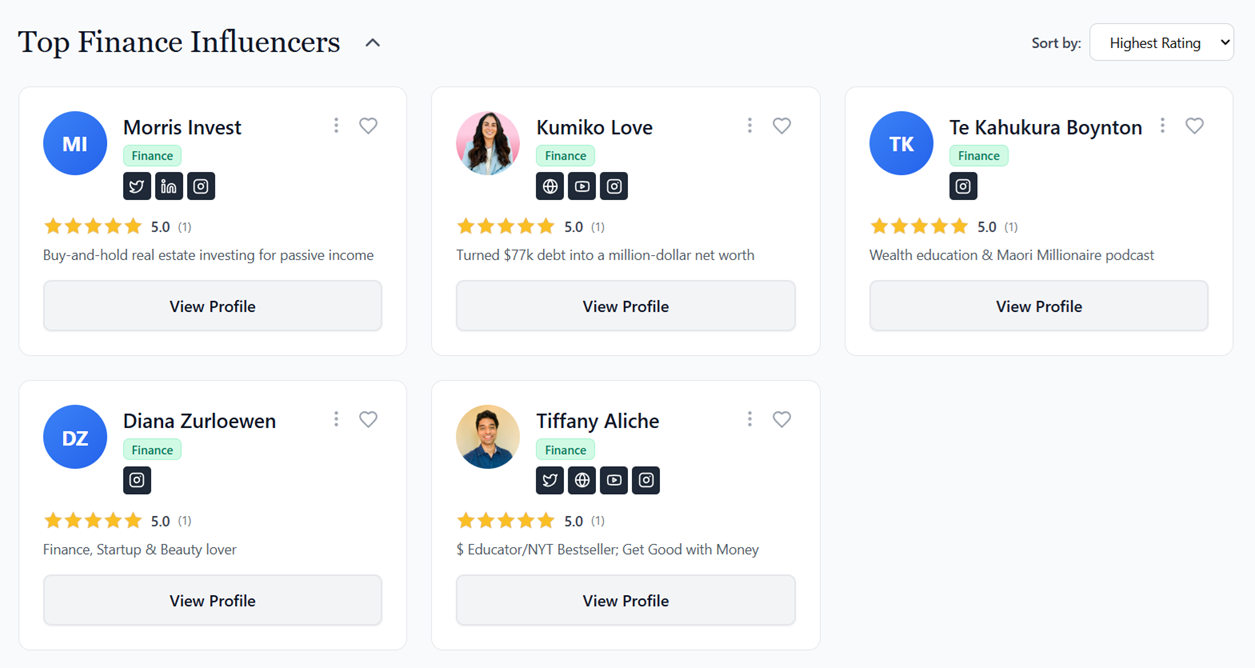Click the LinkedIn icon on Morris Invest card

coord(169,186)
